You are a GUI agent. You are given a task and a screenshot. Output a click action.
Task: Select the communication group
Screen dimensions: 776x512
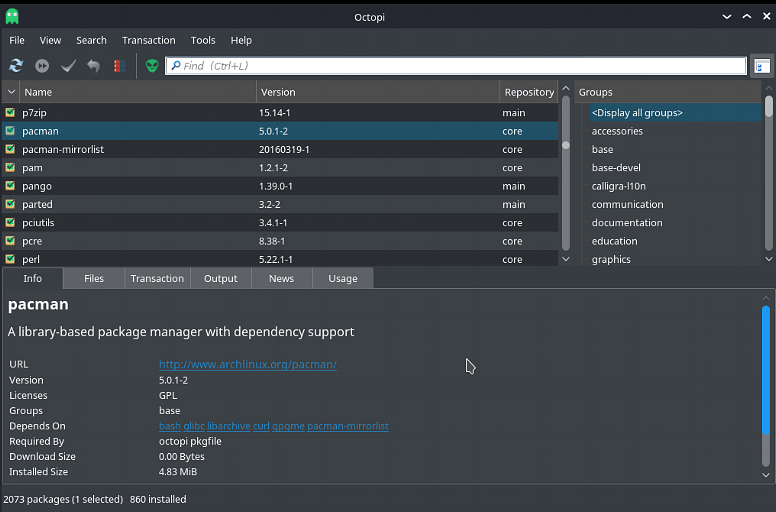coord(628,204)
